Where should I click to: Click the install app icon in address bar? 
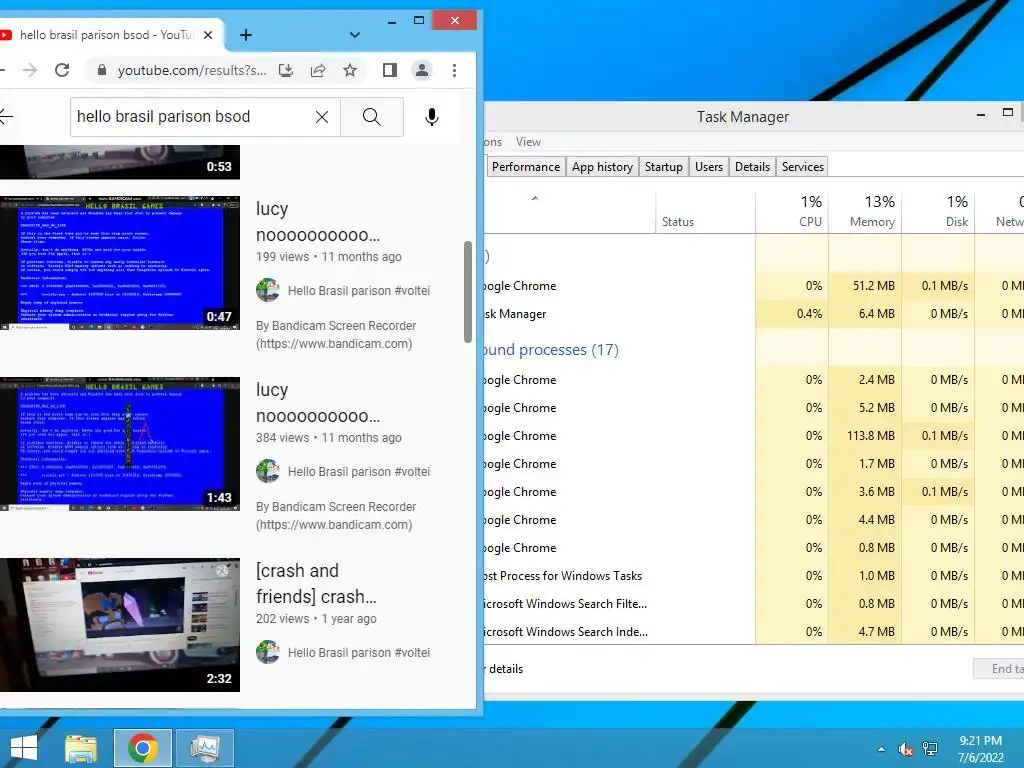[x=285, y=70]
